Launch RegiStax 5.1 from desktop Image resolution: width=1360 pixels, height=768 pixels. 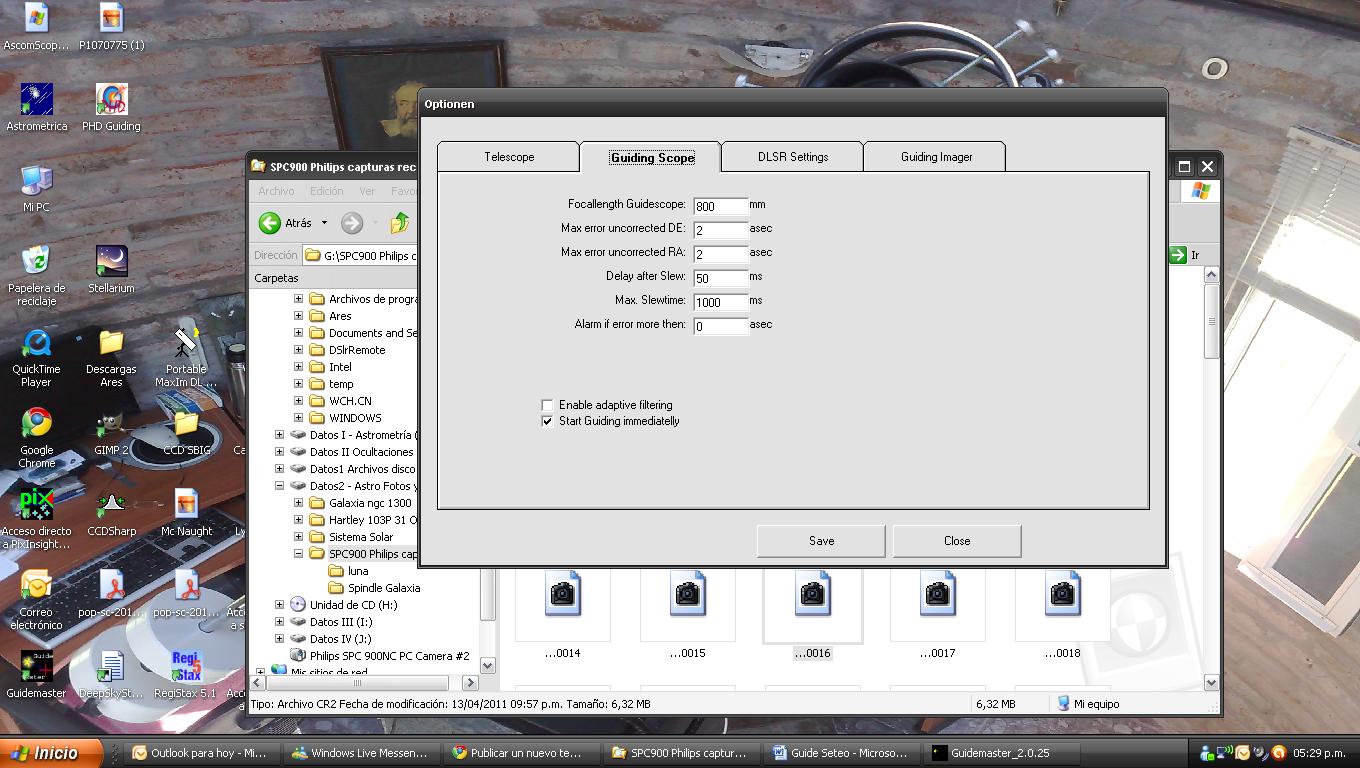(186, 675)
